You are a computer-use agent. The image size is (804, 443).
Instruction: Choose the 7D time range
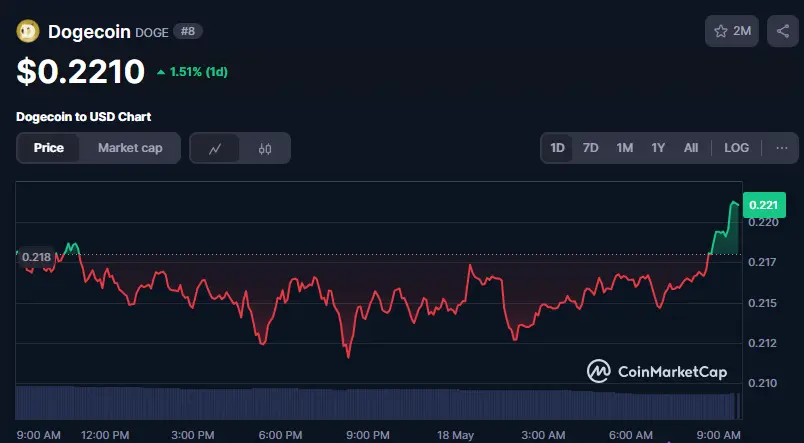tap(591, 148)
